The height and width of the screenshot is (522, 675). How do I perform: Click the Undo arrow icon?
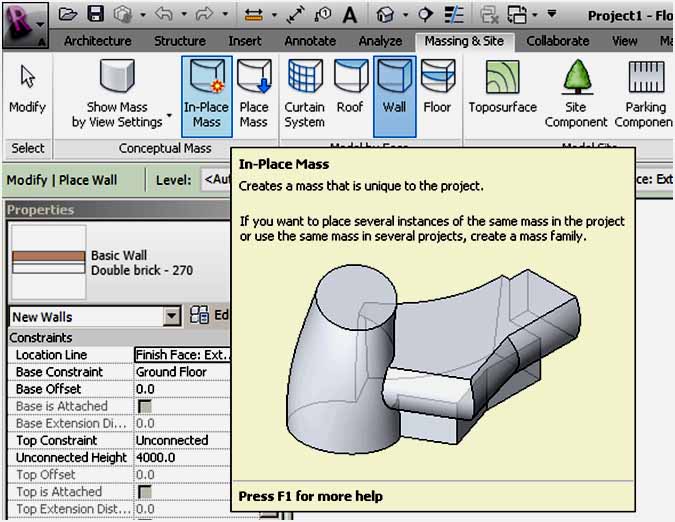(164, 14)
